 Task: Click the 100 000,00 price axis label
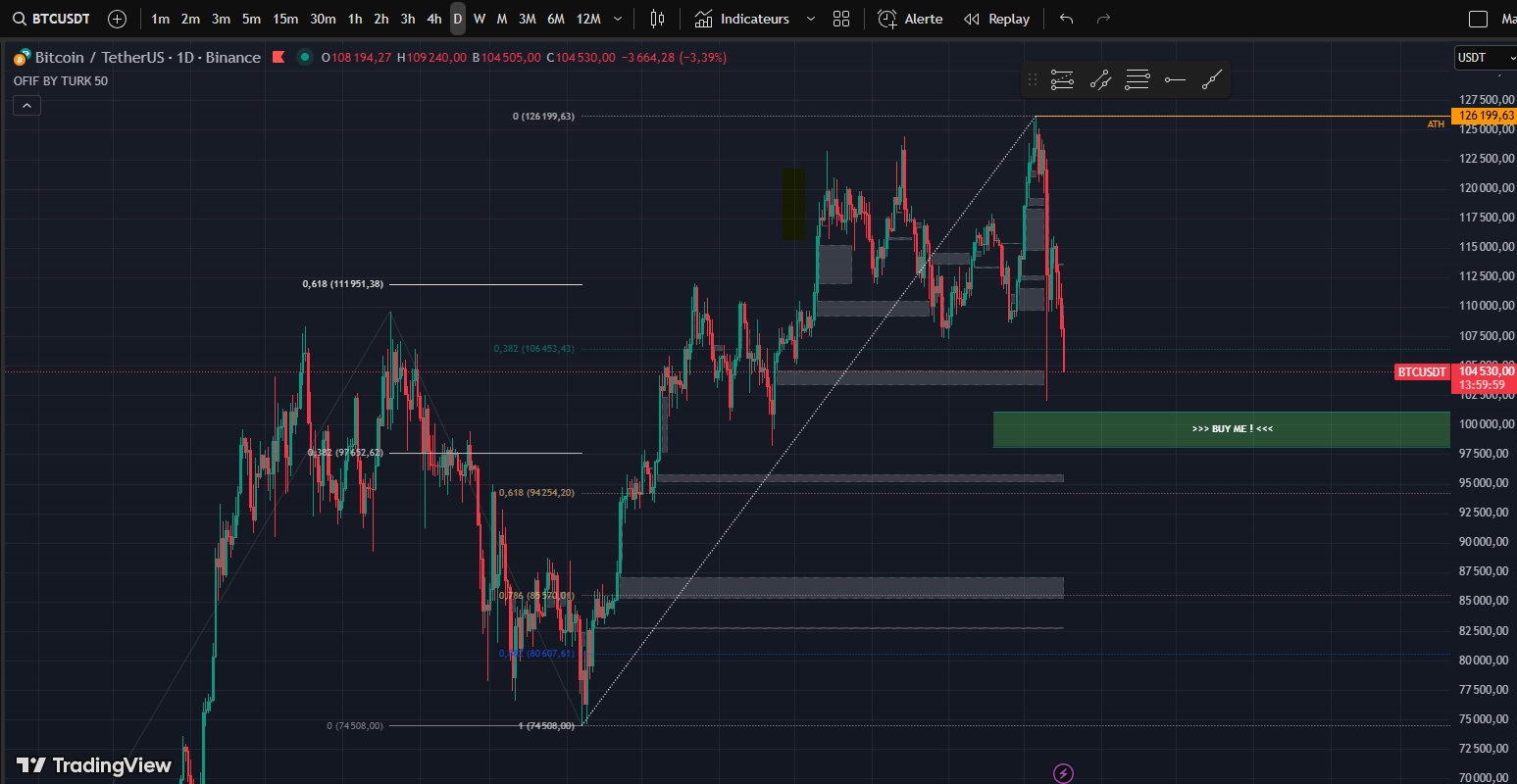point(1486,424)
